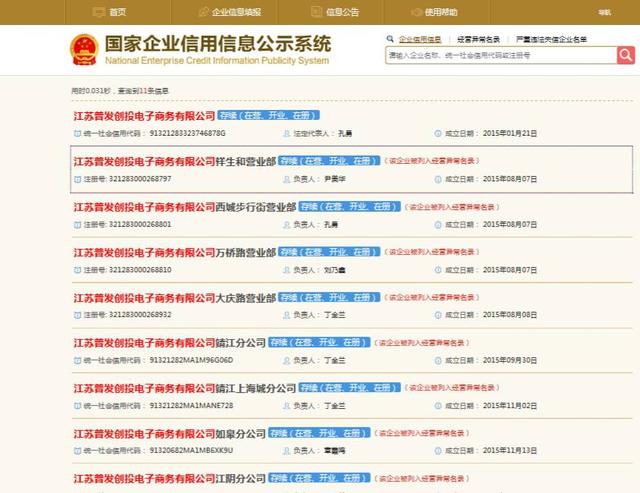Click the clock icon beside 2015年08月08日
This screenshot has width=640, height=493.
438,315
